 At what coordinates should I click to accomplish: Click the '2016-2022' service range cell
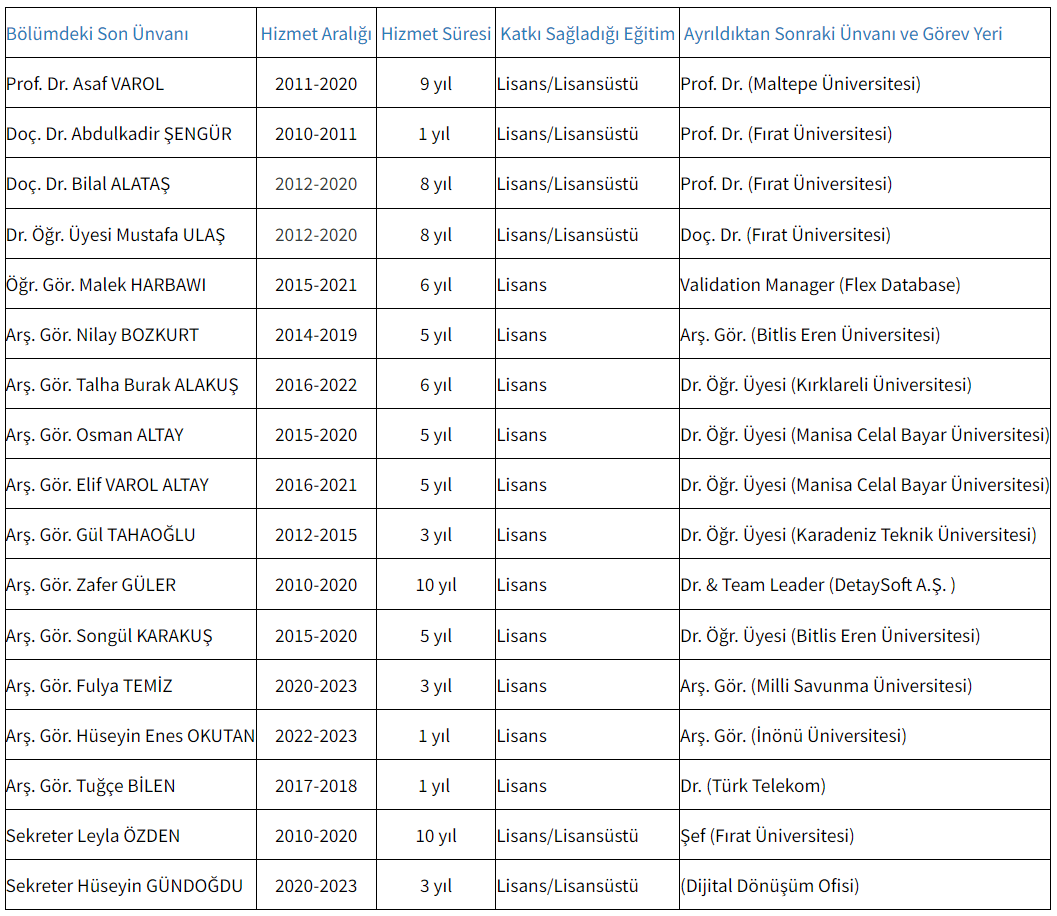click(x=316, y=385)
